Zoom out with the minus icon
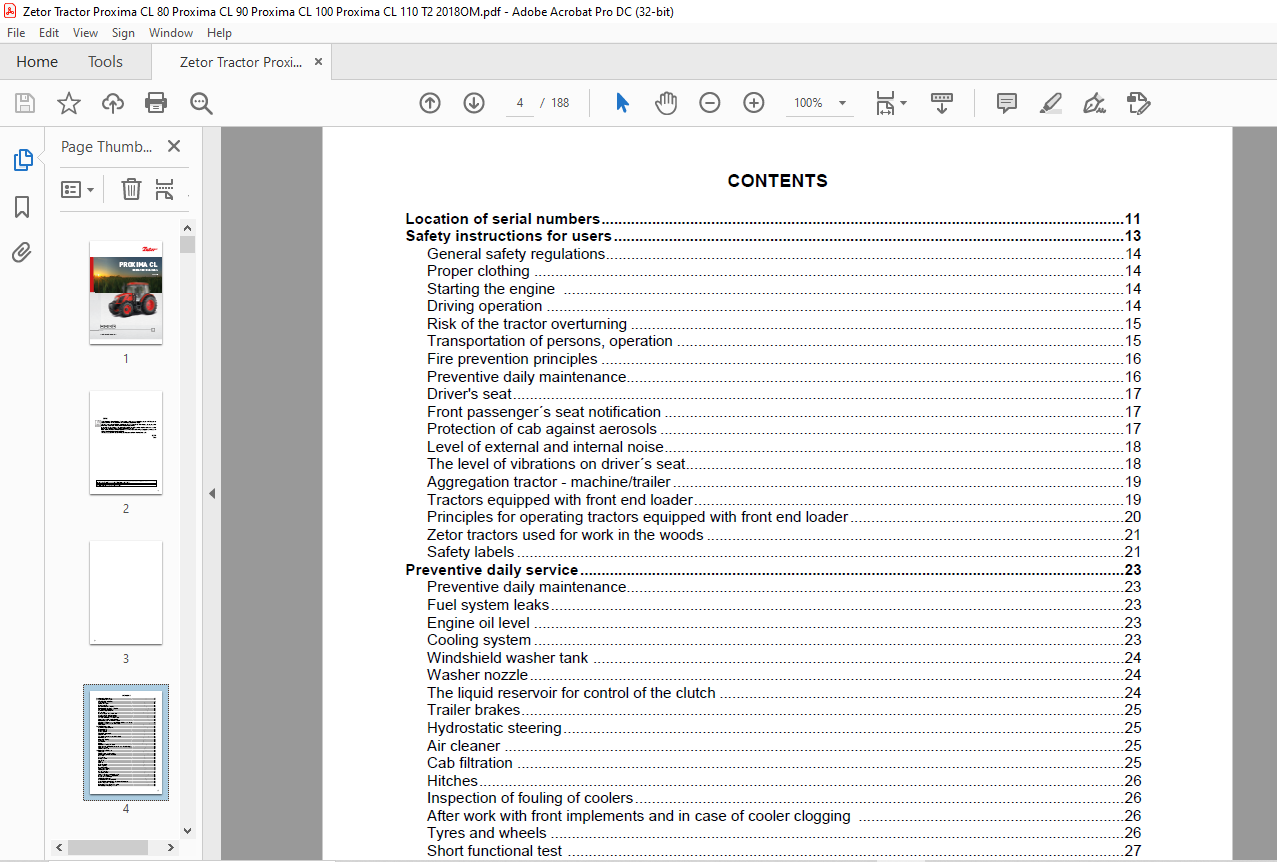Viewport: 1277px width, 862px height. (710, 103)
